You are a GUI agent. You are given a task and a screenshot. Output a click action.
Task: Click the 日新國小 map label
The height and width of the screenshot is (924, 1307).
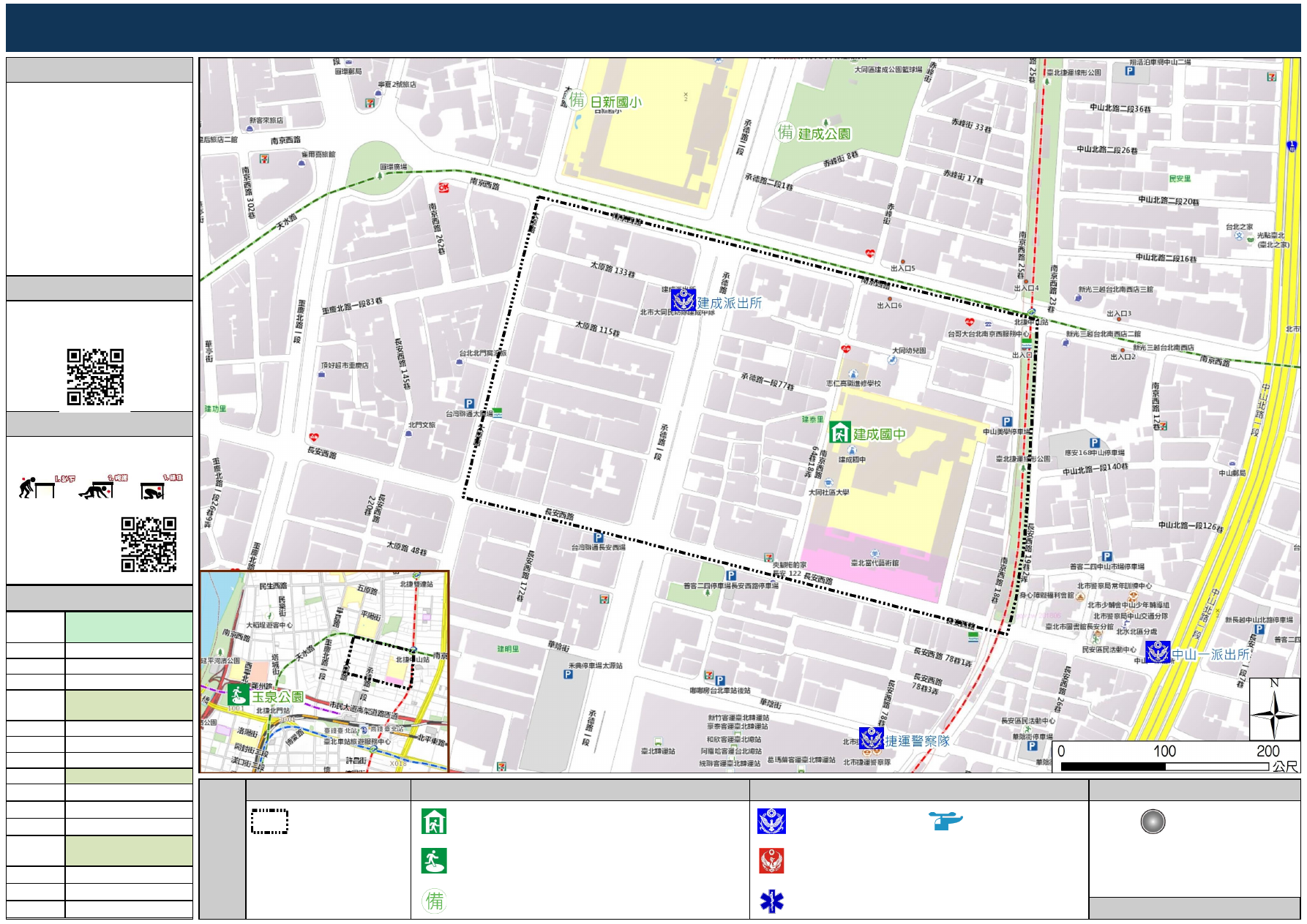[616, 102]
